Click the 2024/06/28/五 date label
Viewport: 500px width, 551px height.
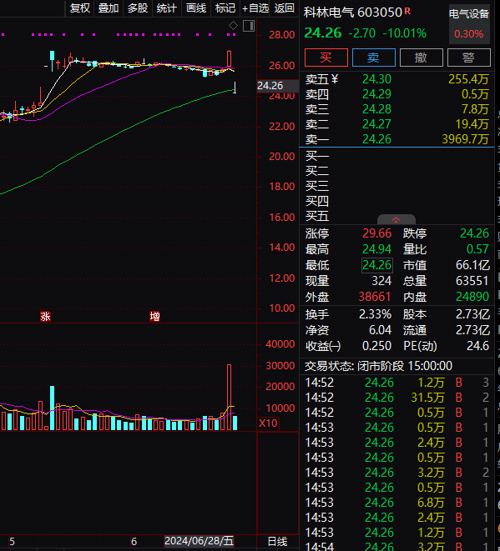tap(199, 541)
